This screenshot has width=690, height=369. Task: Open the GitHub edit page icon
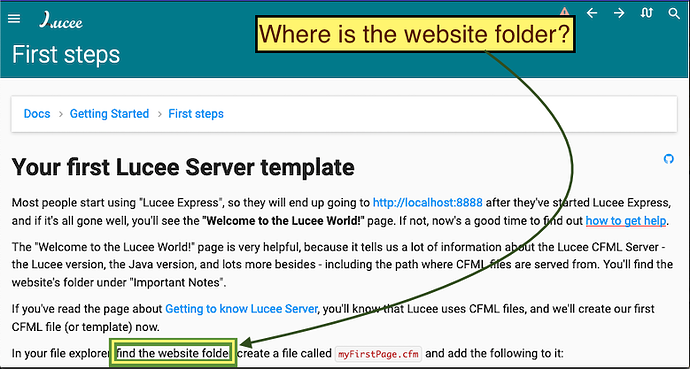pos(668,159)
